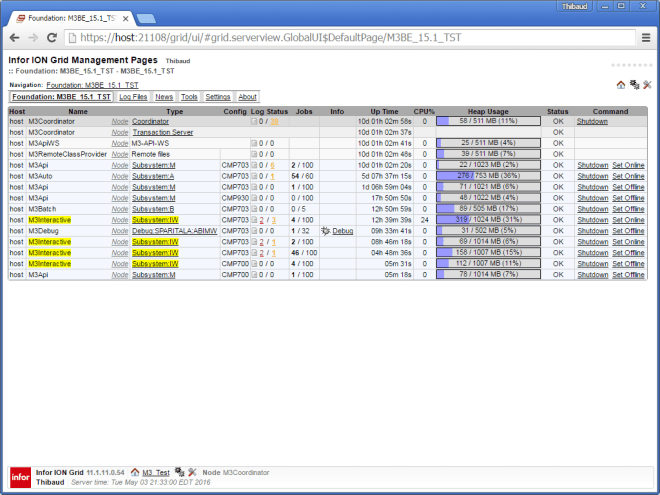Open the log file icon for M3ApiWS
660x495 pixels.
(255, 143)
